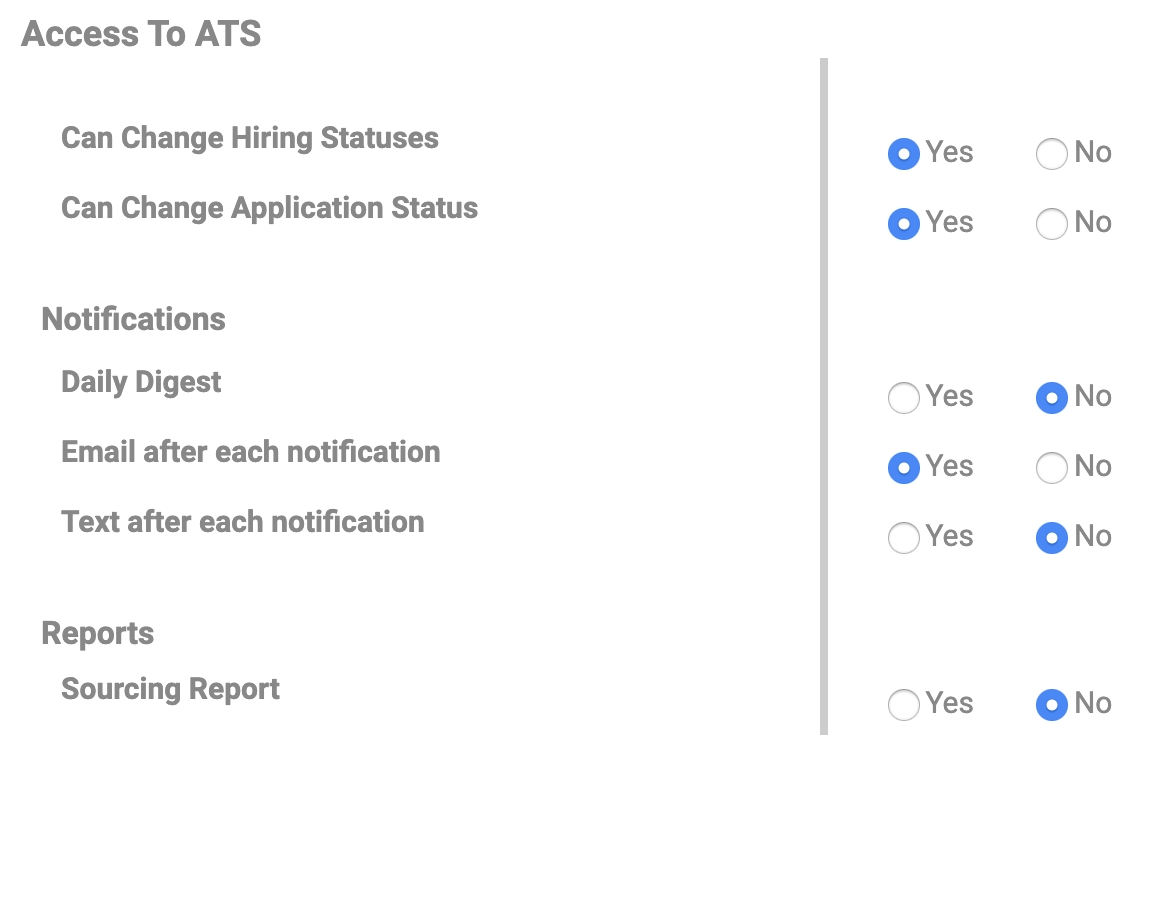The height and width of the screenshot is (904, 1164).
Task: Click the Text after each notification label
Action: coord(242,522)
